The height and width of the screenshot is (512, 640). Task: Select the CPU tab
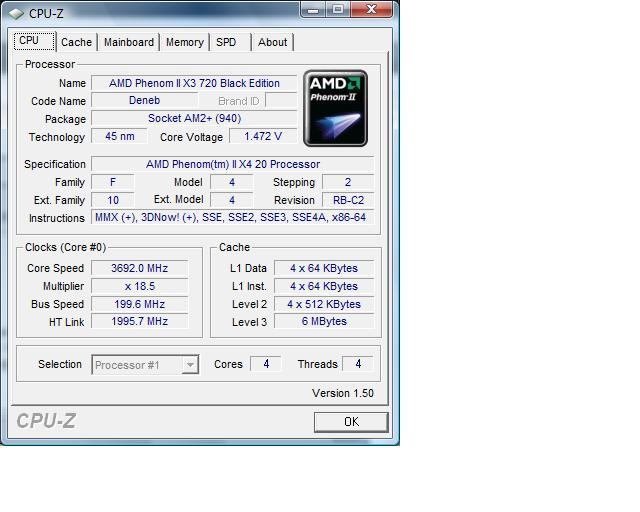click(34, 41)
